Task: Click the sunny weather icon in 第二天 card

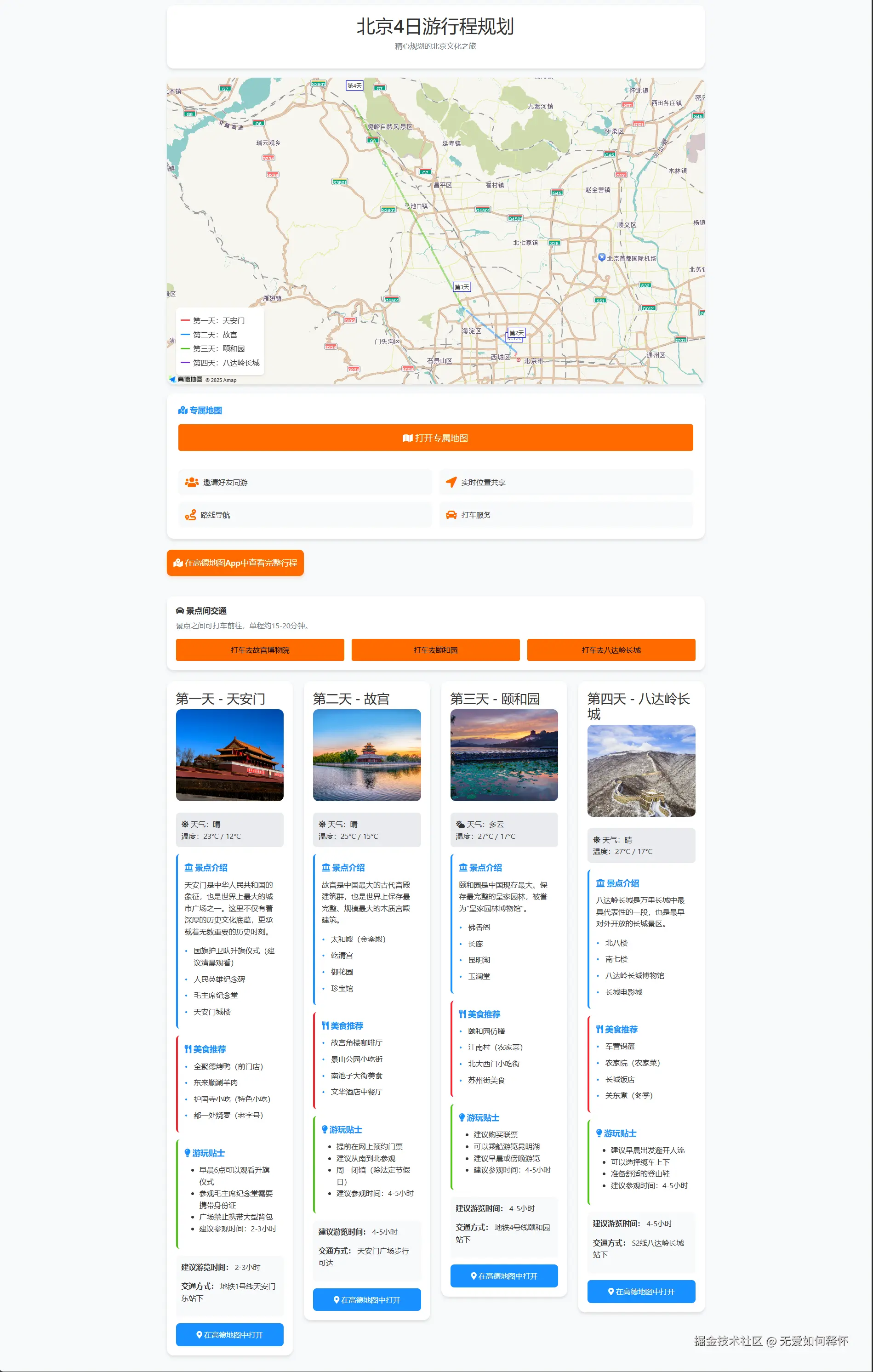Action: pyautogui.click(x=322, y=824)
